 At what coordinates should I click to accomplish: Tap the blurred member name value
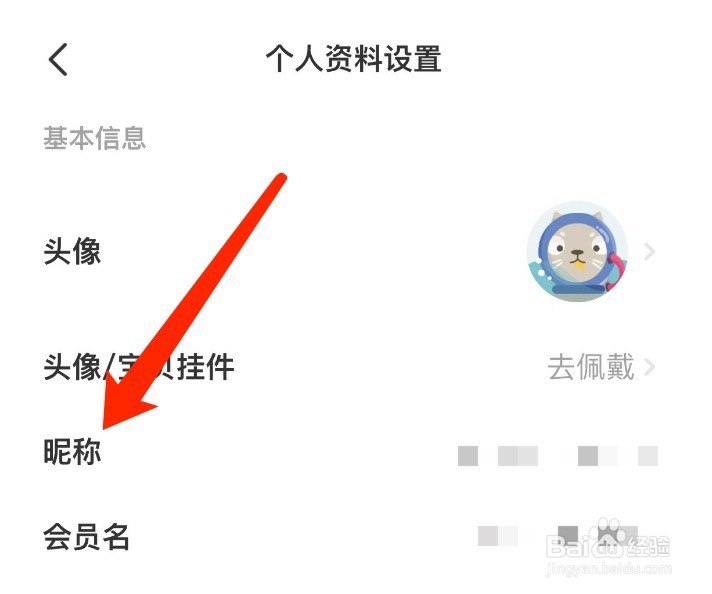(558, 536)
